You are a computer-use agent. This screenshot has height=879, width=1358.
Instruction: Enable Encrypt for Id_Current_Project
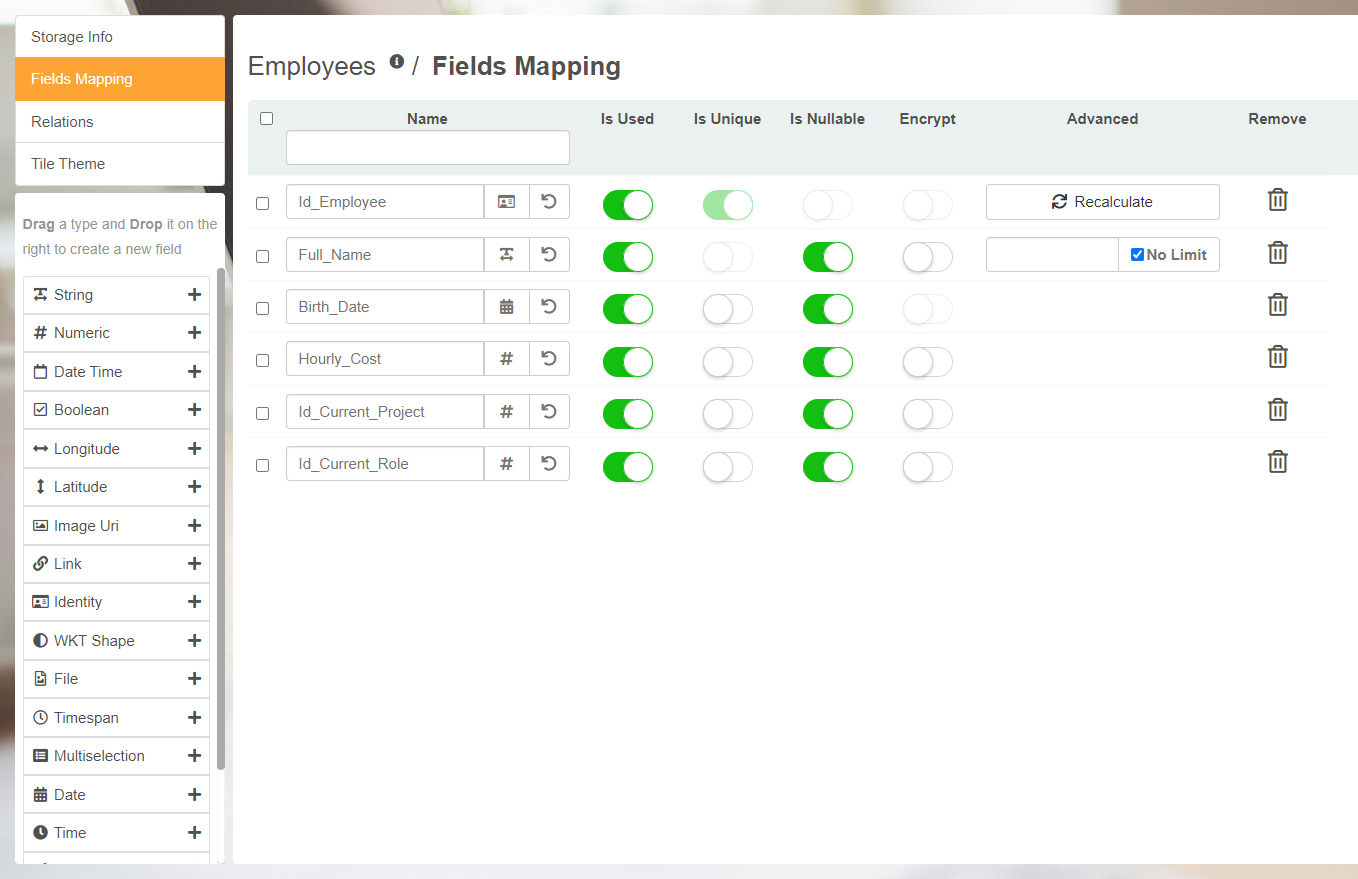coord(927,414)
